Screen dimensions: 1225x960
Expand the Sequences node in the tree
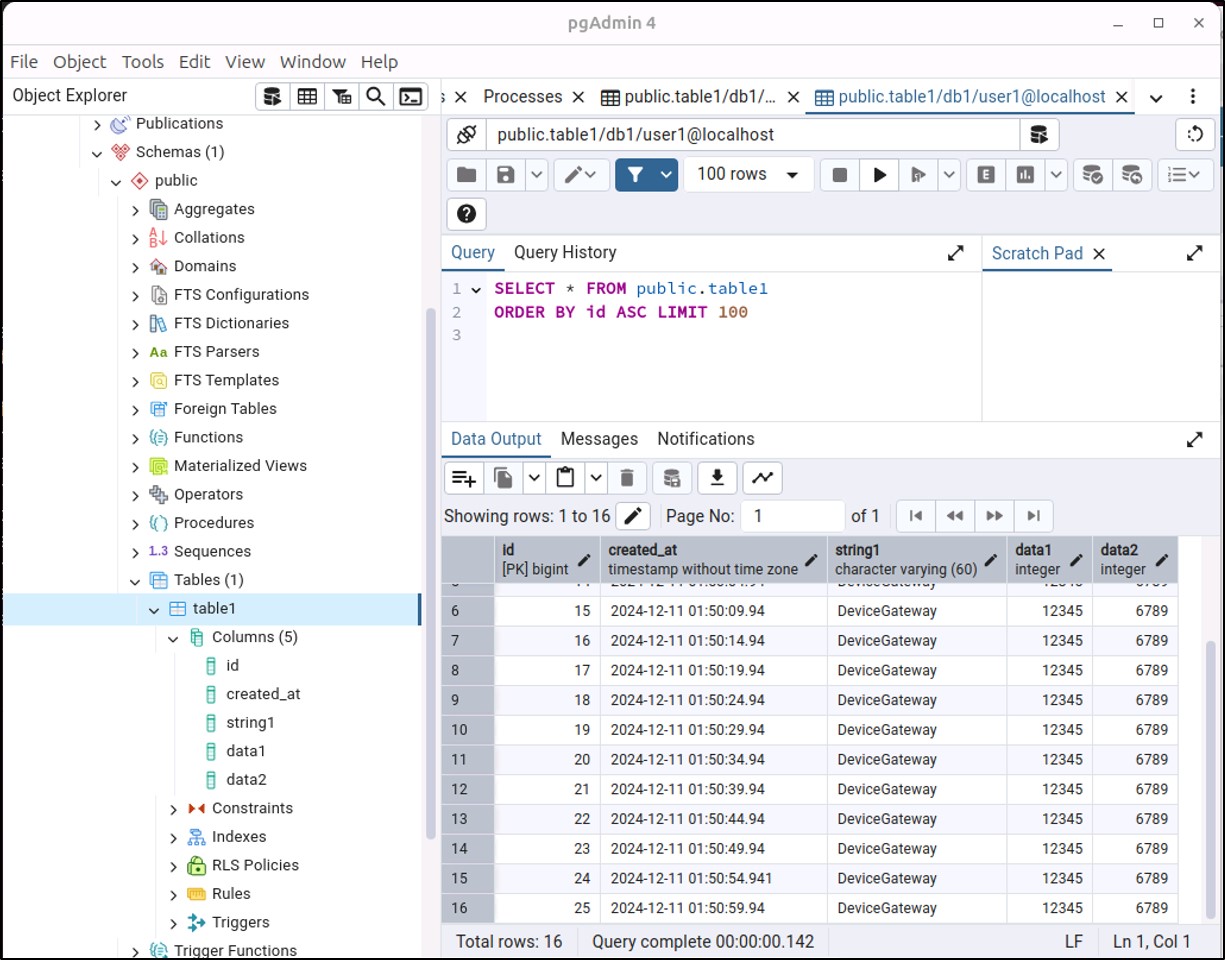136,552
